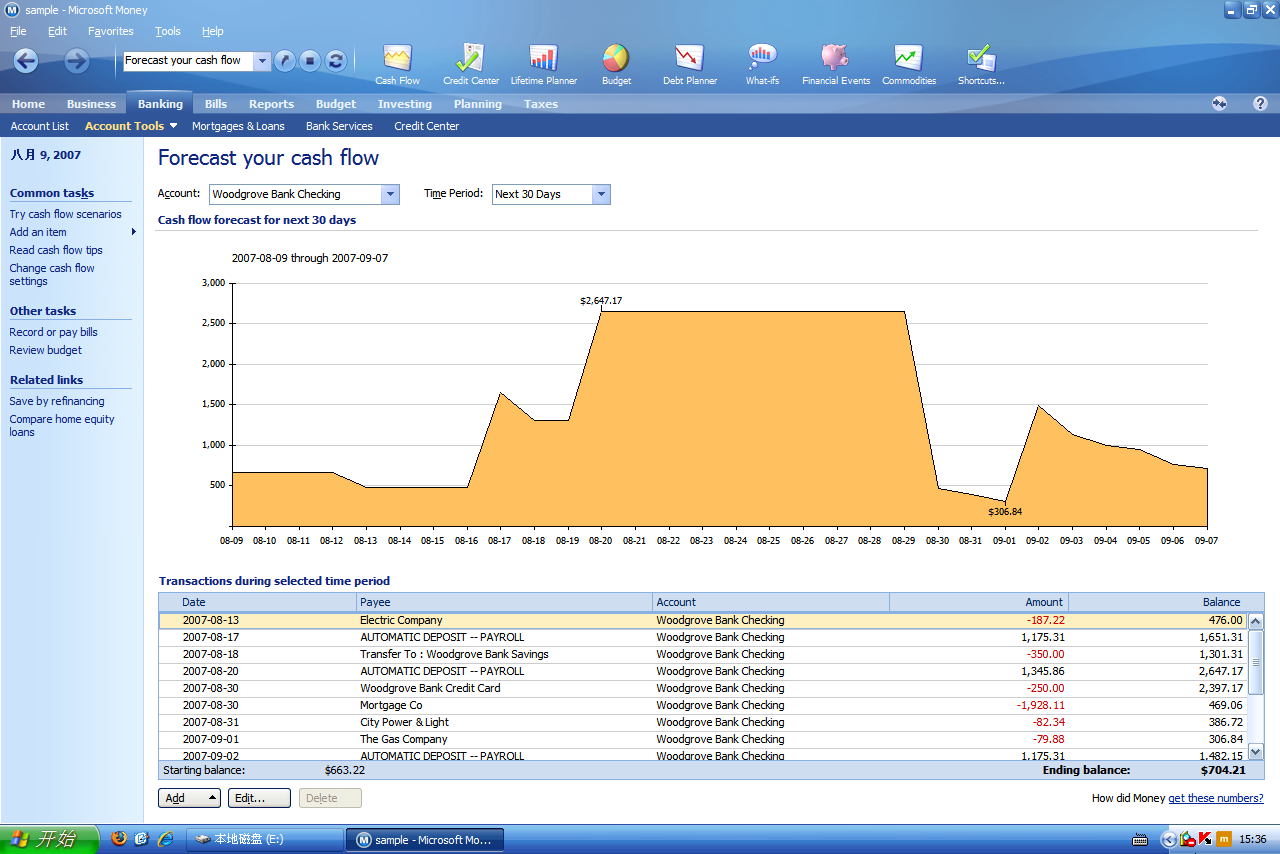The width and height of the screenshot is (1280, 854).
Task: Open the Cash Flow view icon
Action: coord(396,62)
